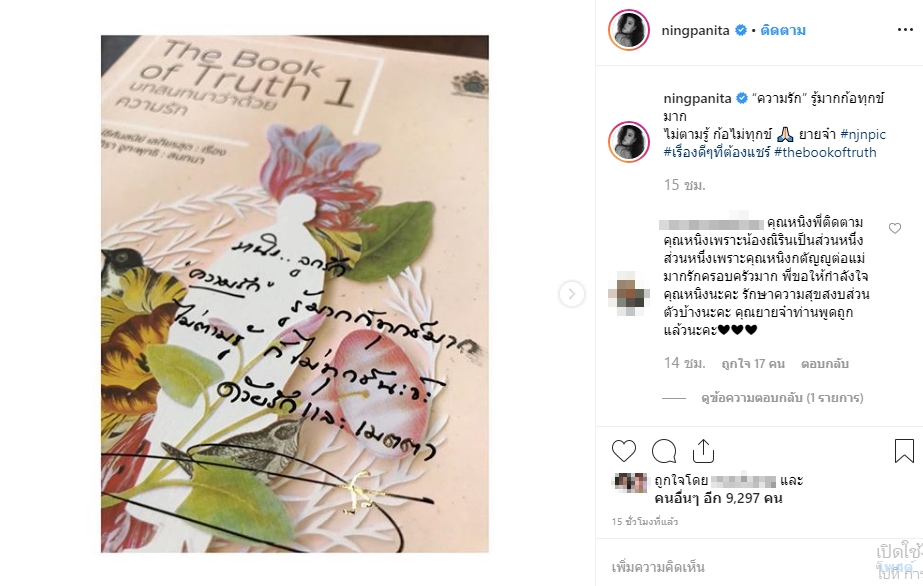The height and width of the screenshot is (586, 923).
Task: Like the post with the heart icon
Action: coord(624,451)
